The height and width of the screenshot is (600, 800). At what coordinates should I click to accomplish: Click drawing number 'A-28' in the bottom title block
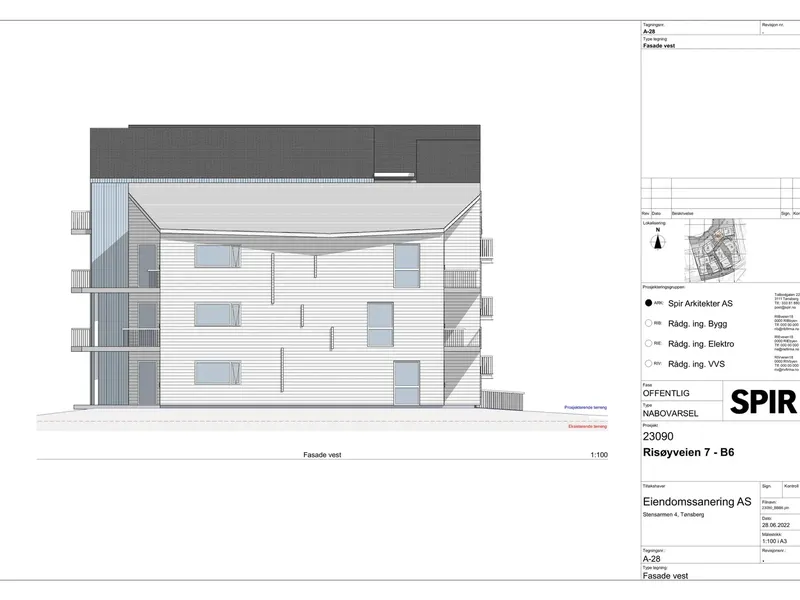coord(652,559)
